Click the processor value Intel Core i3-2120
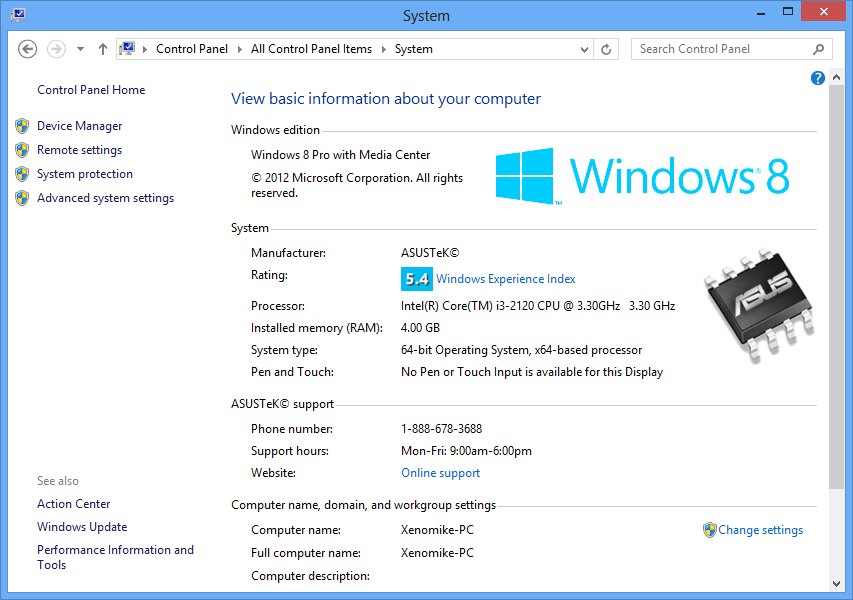Screen dimensions: 853x600 pos(537,306)
